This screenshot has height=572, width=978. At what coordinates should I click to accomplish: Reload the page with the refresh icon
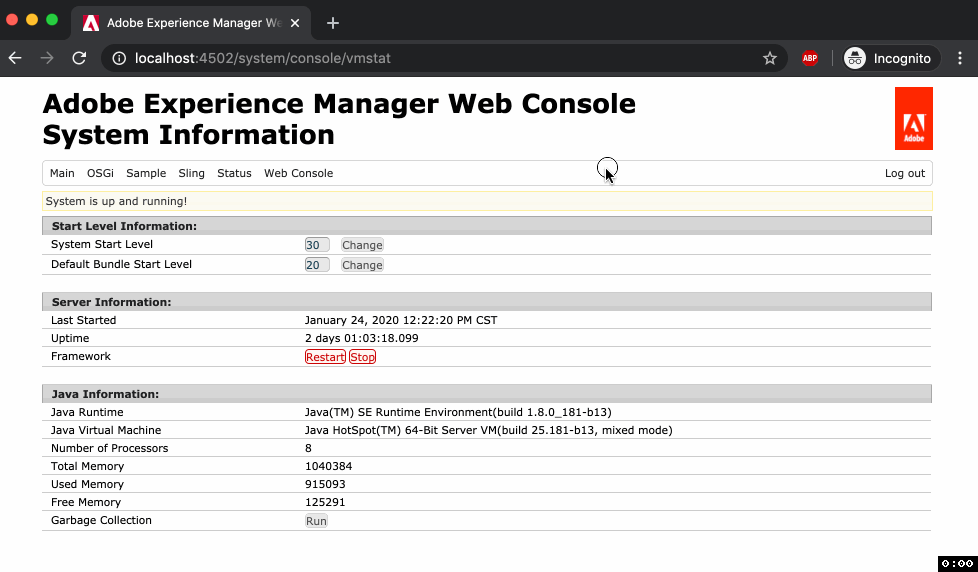tap(79, 58)
